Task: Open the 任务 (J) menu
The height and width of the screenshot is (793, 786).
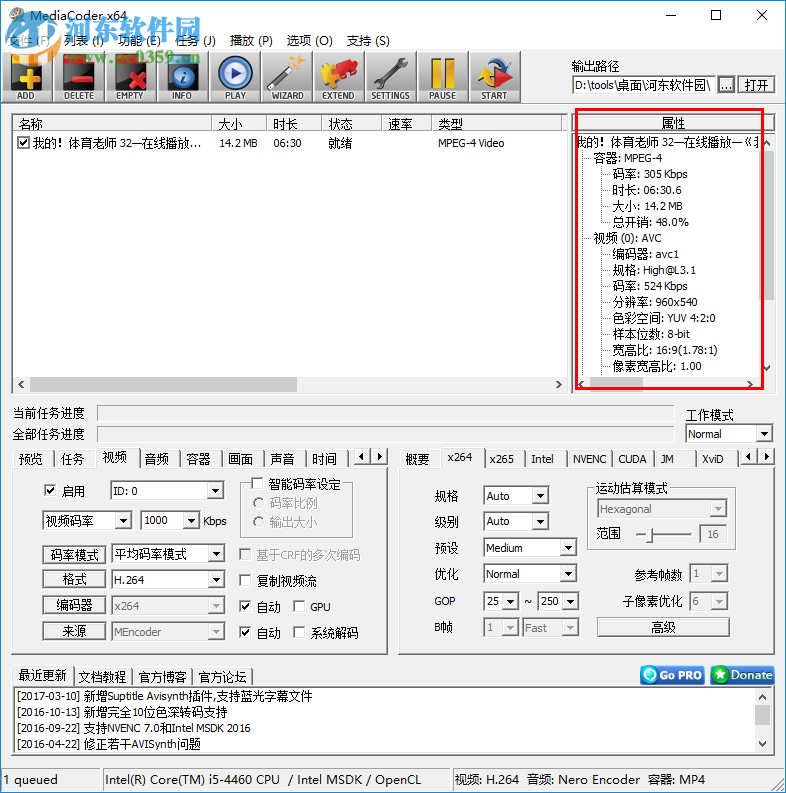Action: point(195,40)
